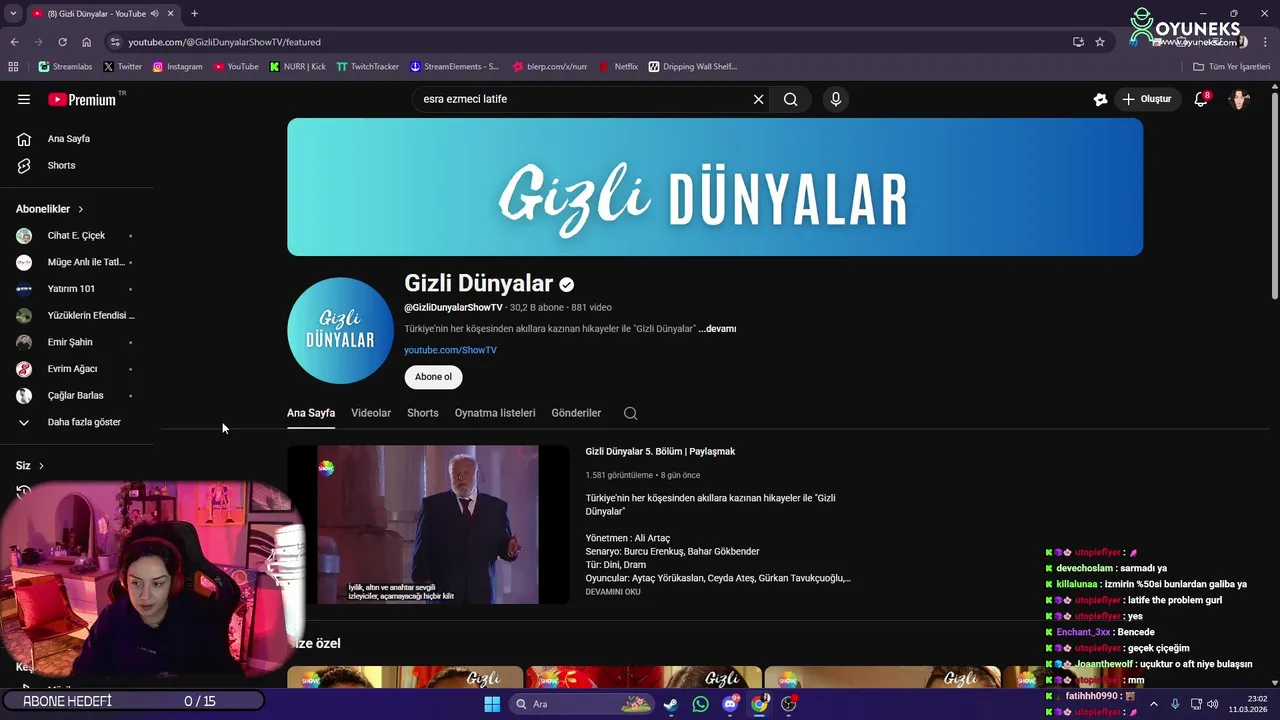The width and height of the screenshot is (1280, 720).
Task: Switch to the Videolar tab
Action: click(x=371, y=413)
